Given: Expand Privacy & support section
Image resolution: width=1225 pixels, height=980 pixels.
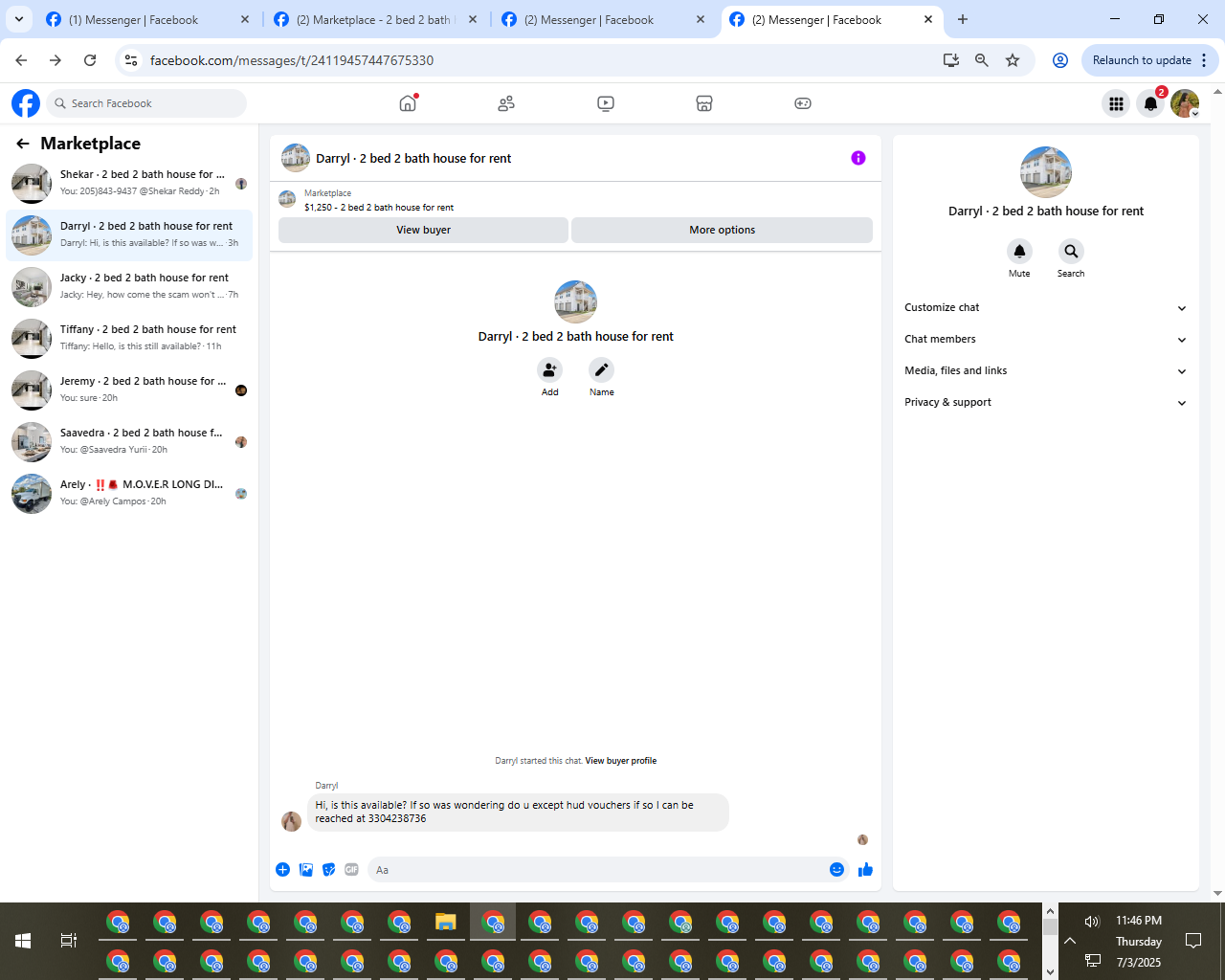Looking at the screenshot, I should pyautogui.click(x=1046, y=402).
